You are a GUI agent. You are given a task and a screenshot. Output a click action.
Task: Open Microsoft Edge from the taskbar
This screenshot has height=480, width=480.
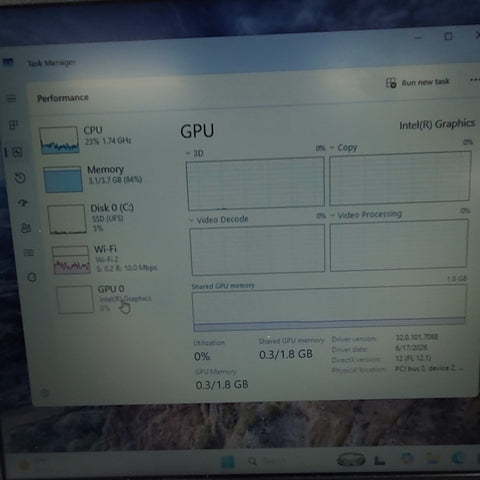pos(457,458)
